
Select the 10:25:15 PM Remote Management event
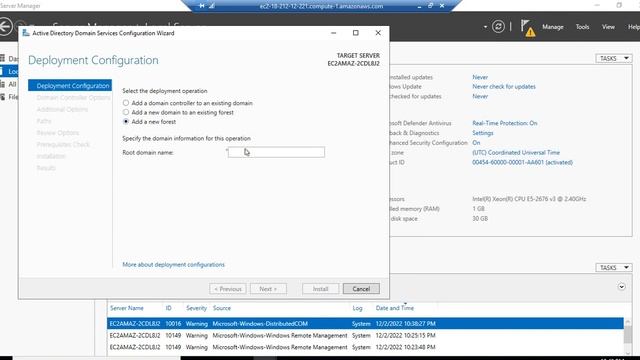(x=365, y=336)
